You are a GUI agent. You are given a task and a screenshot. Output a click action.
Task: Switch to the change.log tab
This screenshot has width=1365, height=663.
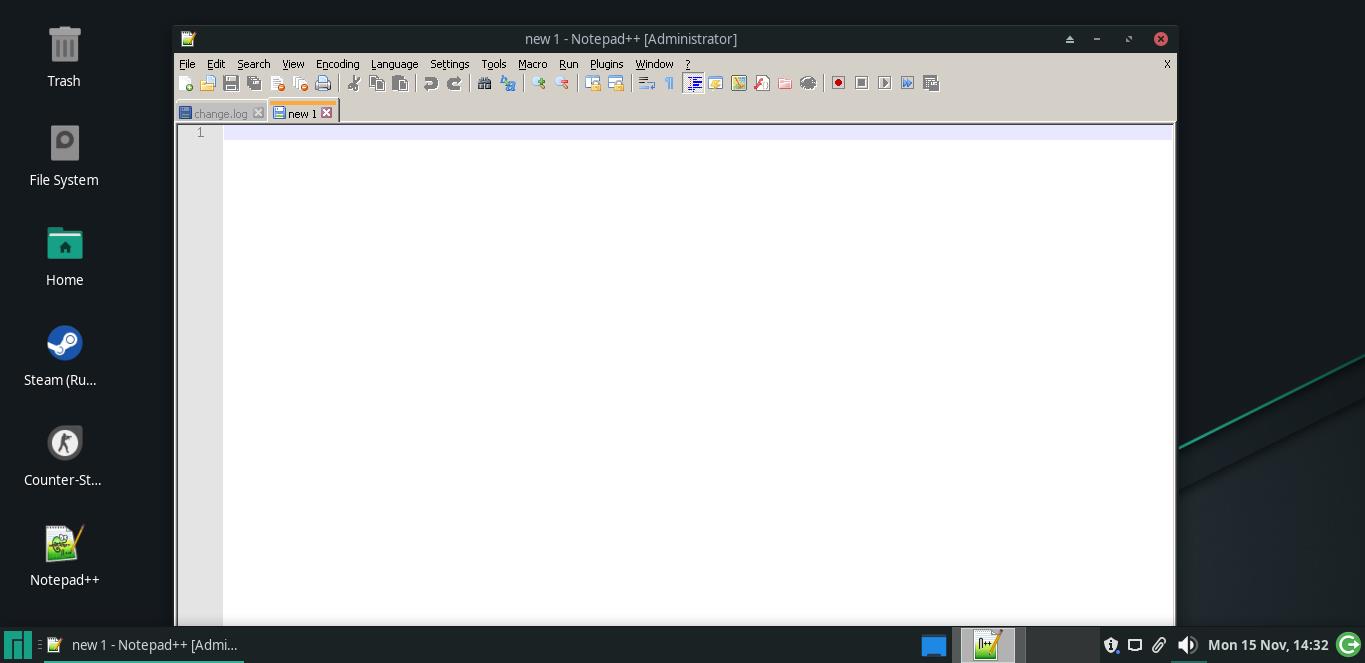220,113
